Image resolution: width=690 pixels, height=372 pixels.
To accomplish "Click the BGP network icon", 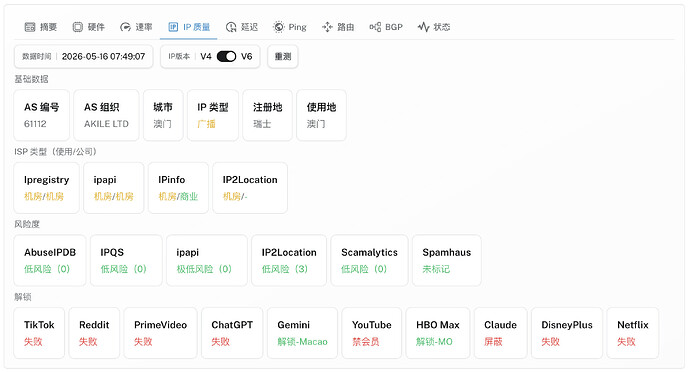I will pyautogui.click(x=375, y=27).
